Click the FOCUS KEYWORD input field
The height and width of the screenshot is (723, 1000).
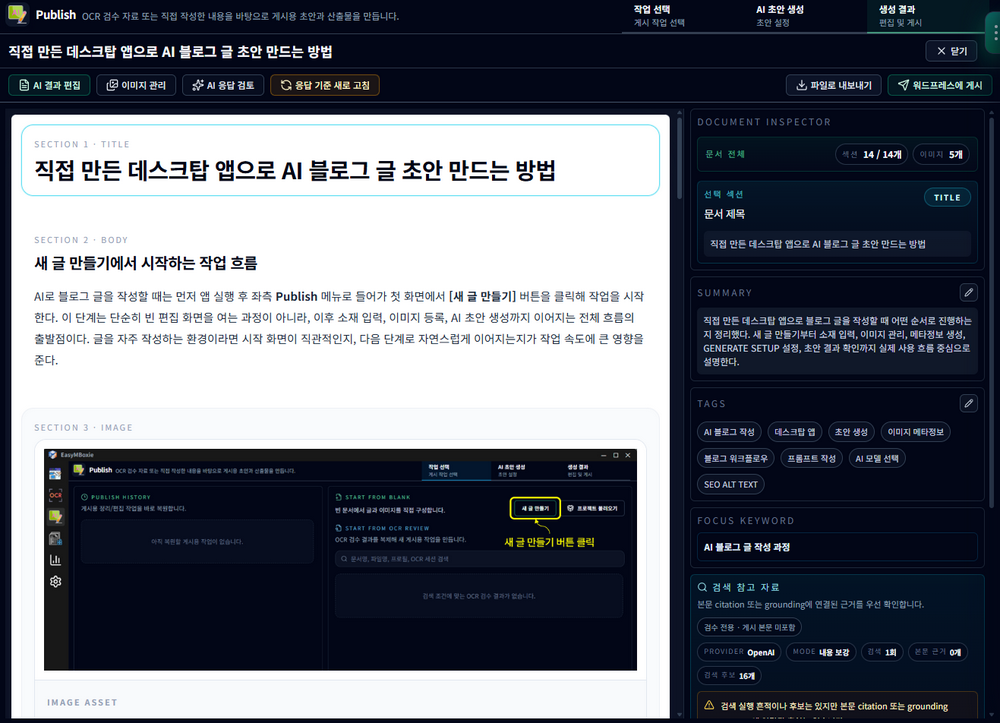click(x=837, y=547)
